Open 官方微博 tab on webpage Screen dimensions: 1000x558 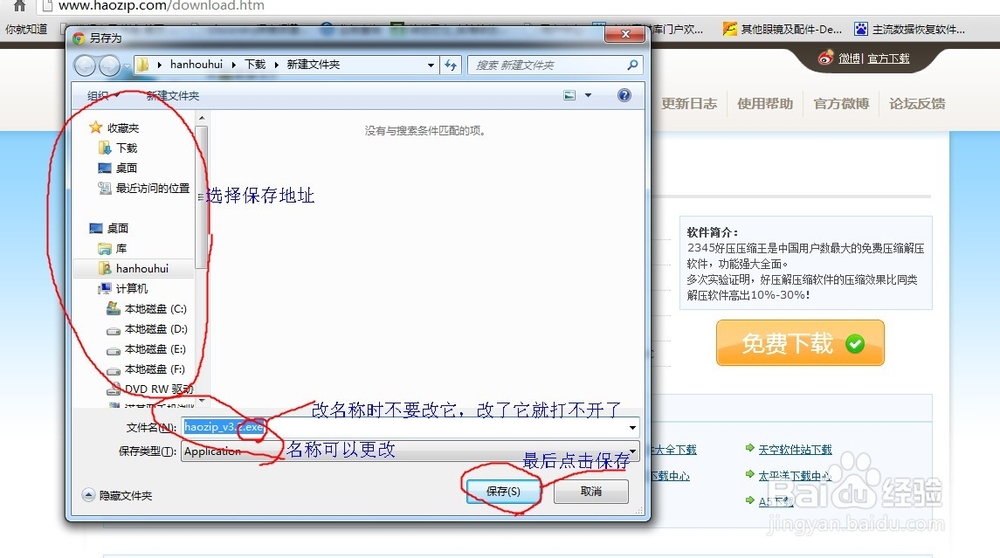841,103
